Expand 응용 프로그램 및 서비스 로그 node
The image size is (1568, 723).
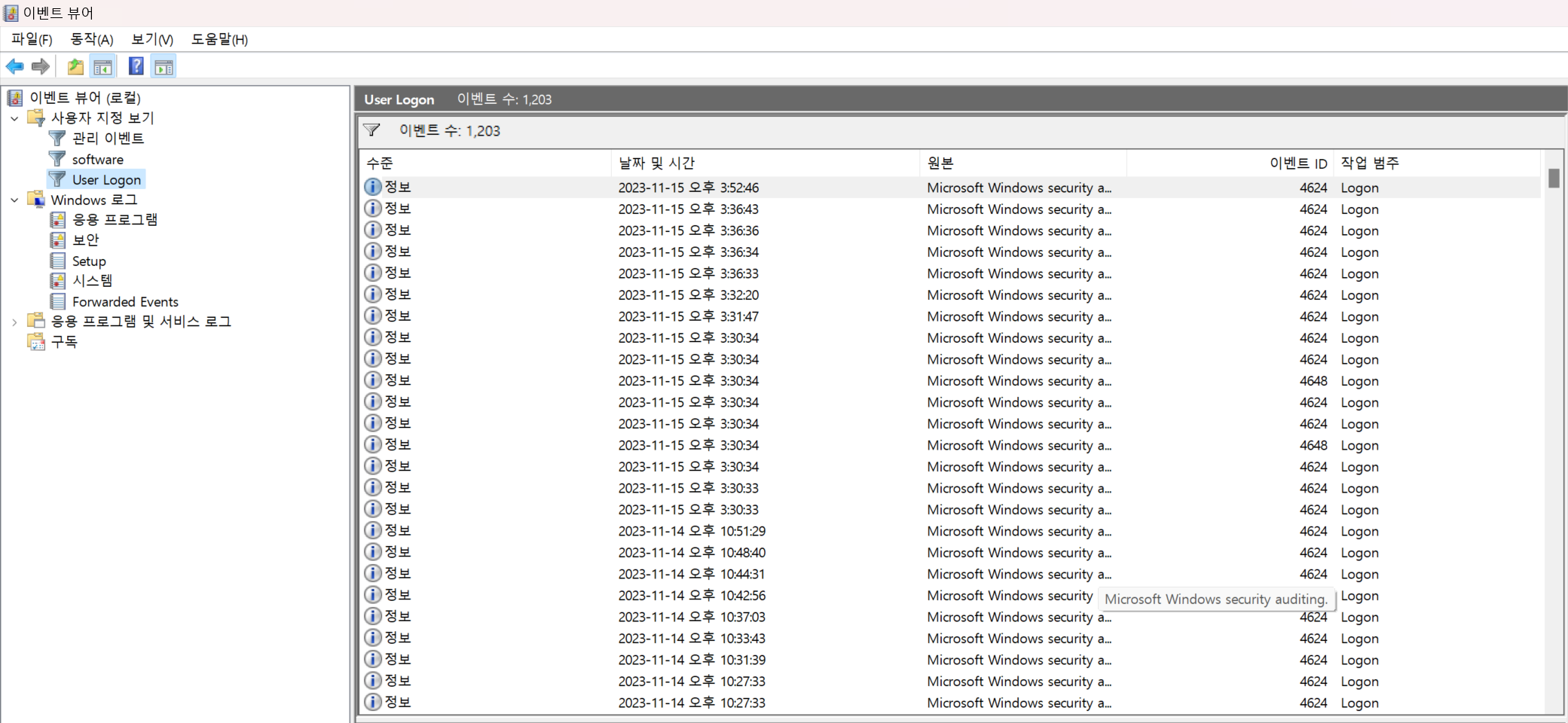14,322
